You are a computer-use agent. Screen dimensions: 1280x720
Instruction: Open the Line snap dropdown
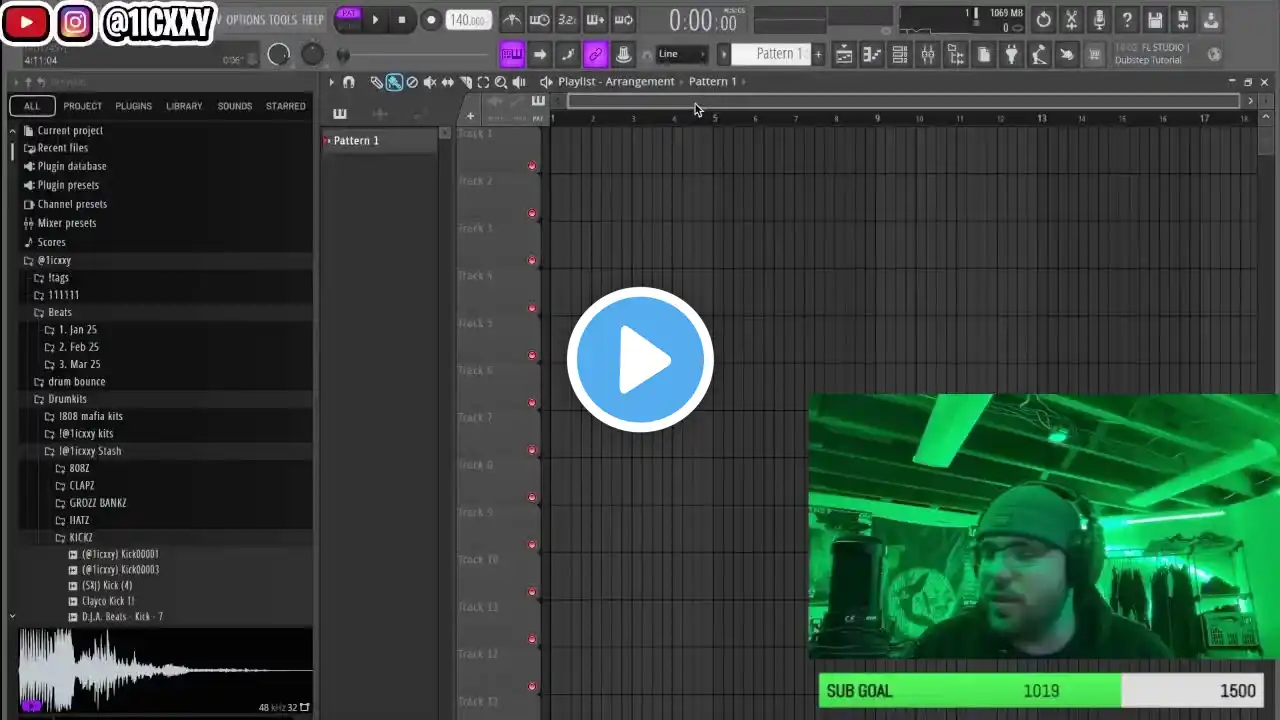pyautogui.click(x=682, y=54)
